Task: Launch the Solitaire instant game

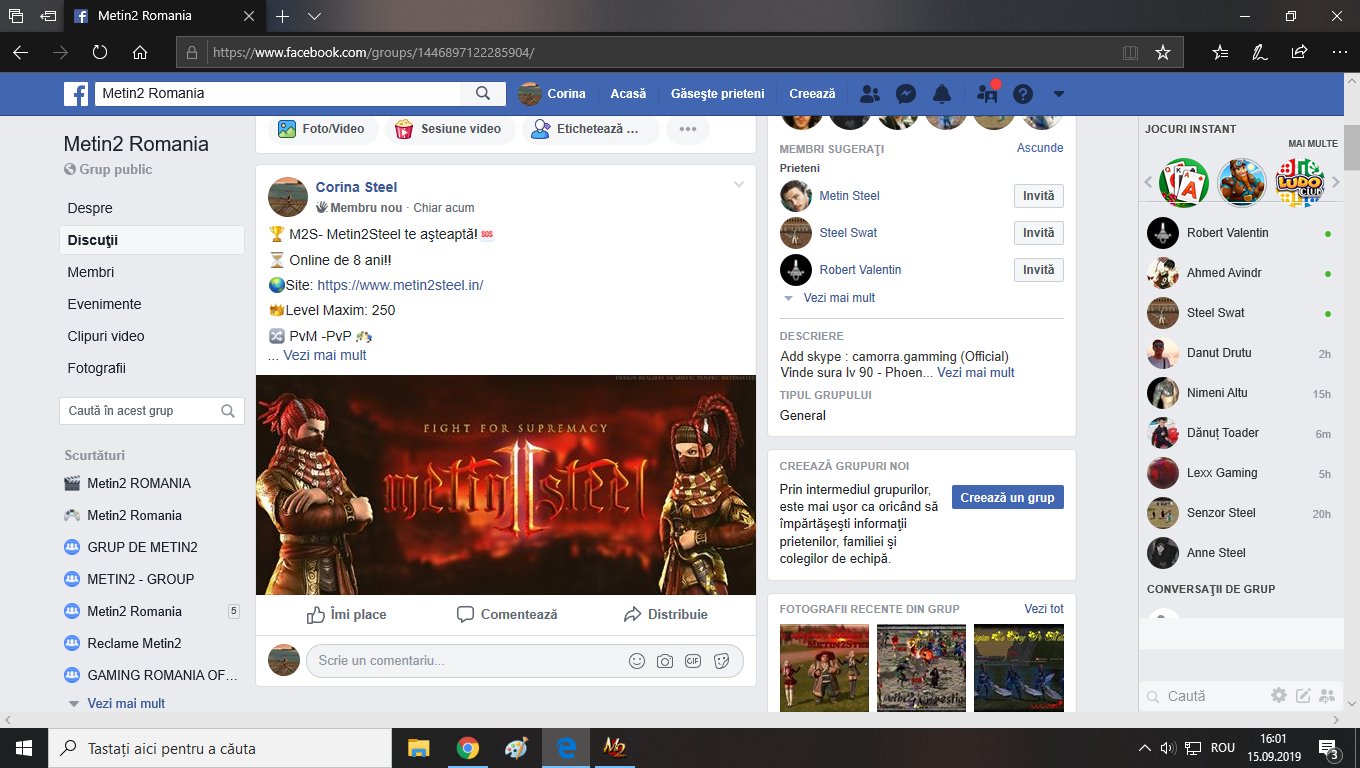Action: click(x=1184, y=183)
